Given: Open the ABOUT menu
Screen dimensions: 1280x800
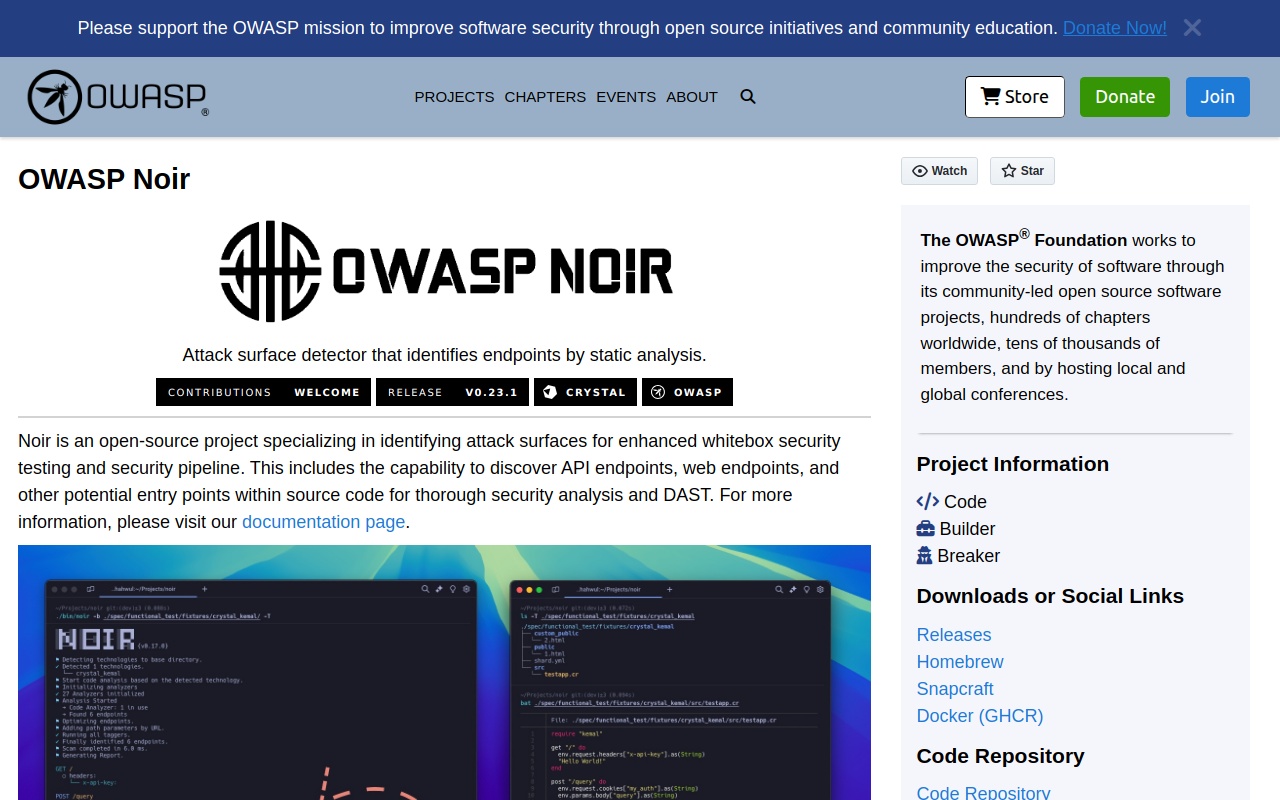Looking at the screenshot, I should pyautogui.click(x=692, y=97).
